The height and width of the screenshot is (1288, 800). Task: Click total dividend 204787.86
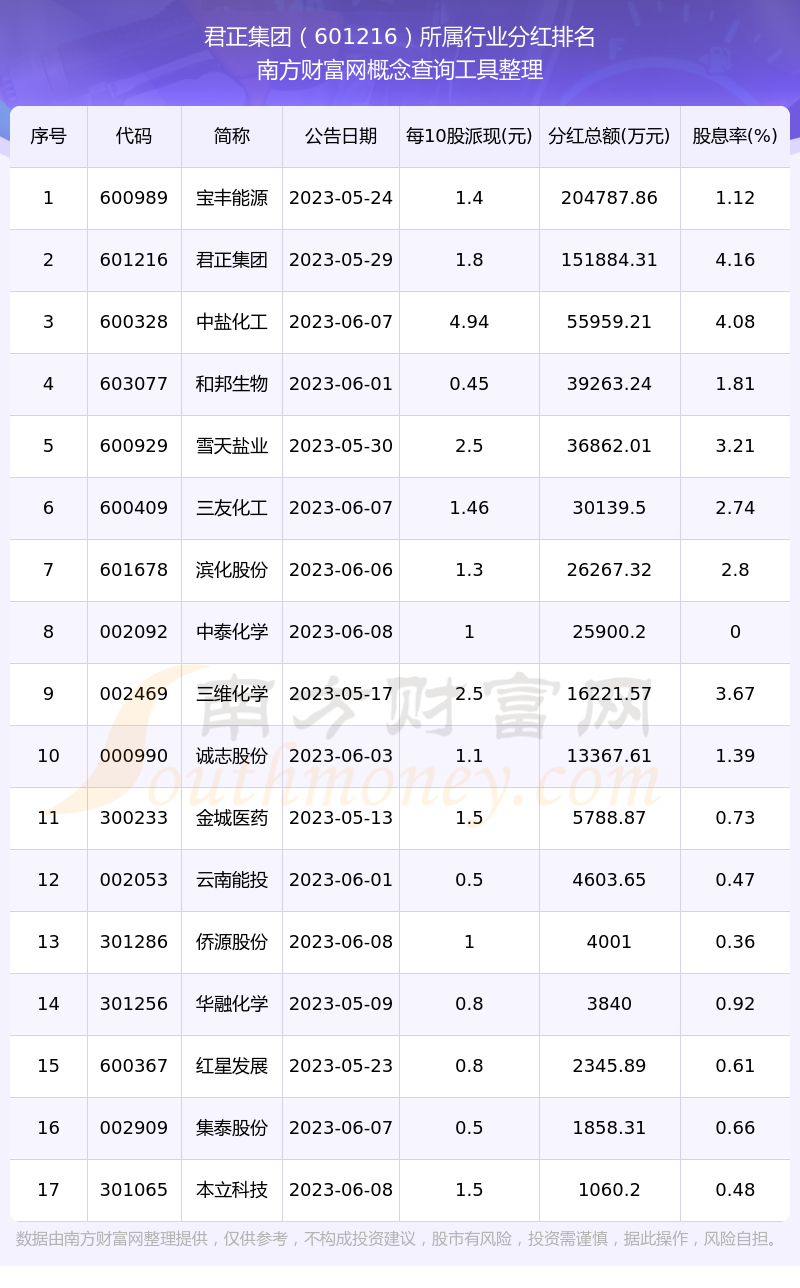(610, 198)
